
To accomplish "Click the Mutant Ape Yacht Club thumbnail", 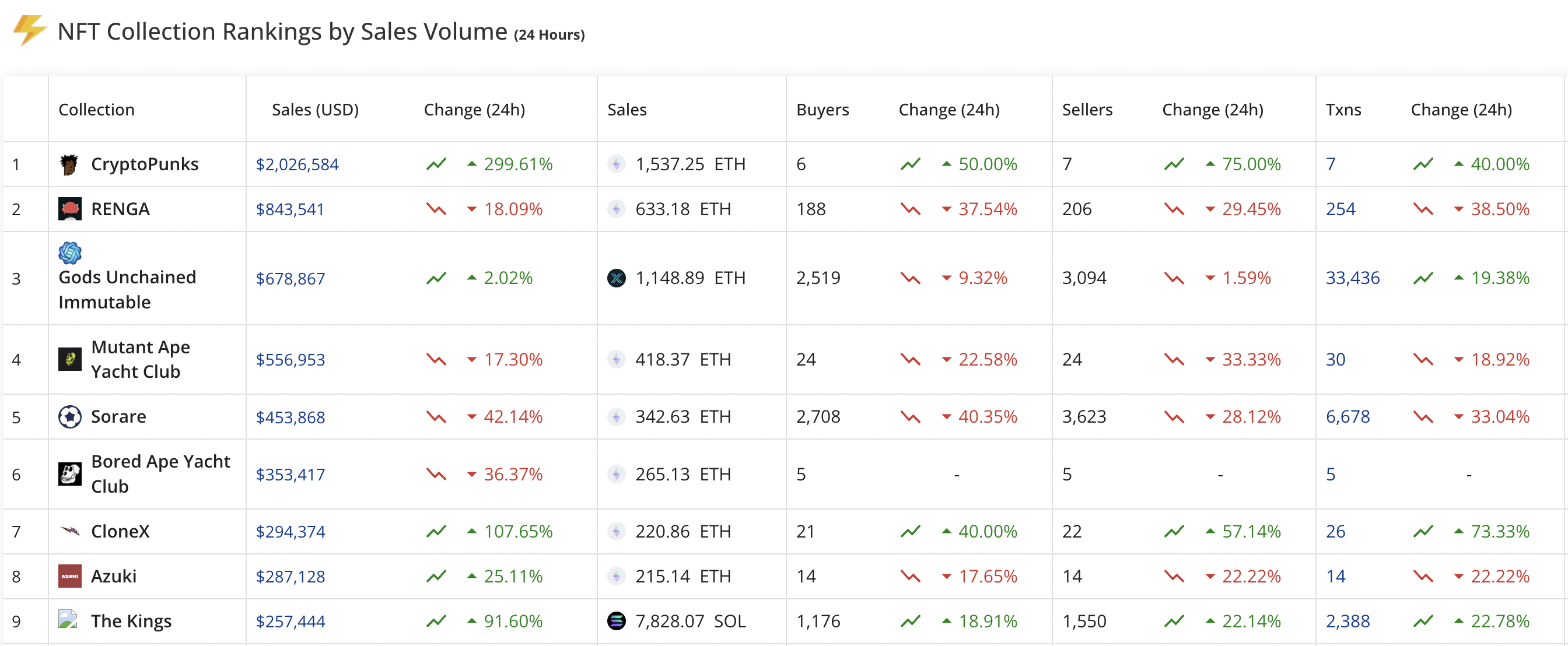I will 69,360.
